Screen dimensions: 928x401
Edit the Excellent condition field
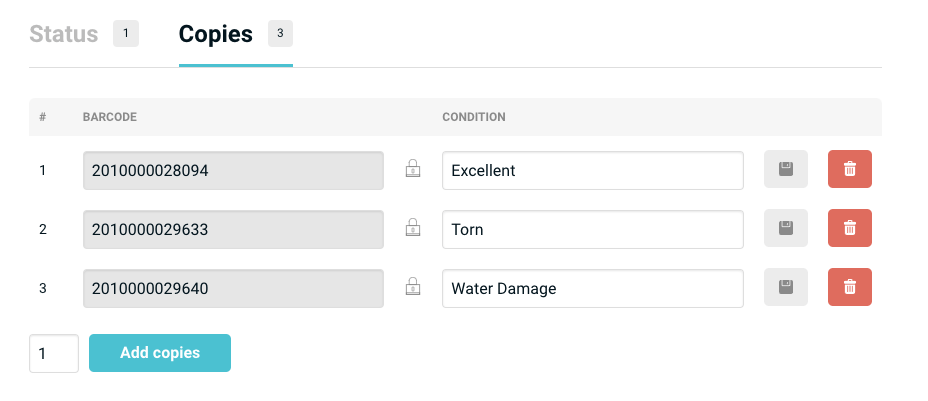tap(592, 170)
